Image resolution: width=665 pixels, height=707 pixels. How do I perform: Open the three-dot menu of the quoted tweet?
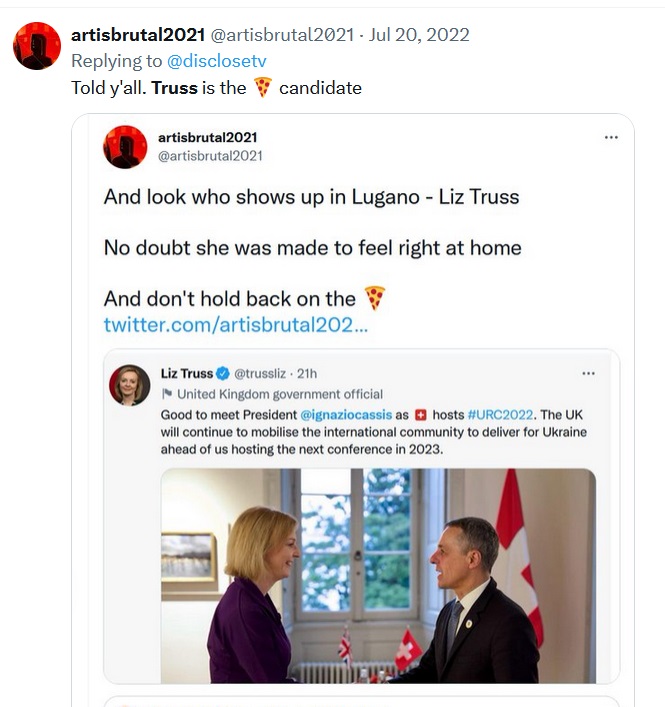611,137
